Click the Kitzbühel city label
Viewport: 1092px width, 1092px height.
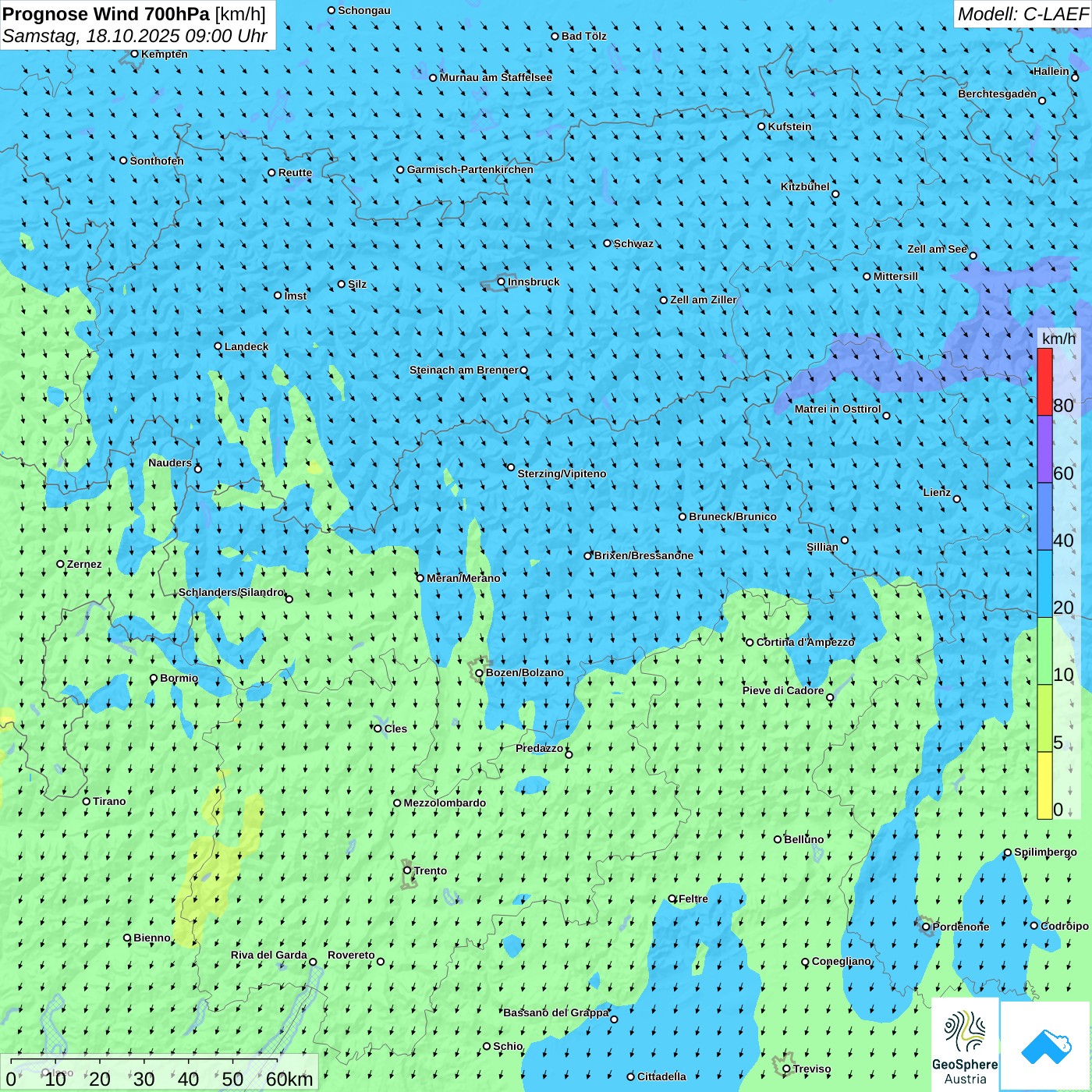tap(805, 186)
